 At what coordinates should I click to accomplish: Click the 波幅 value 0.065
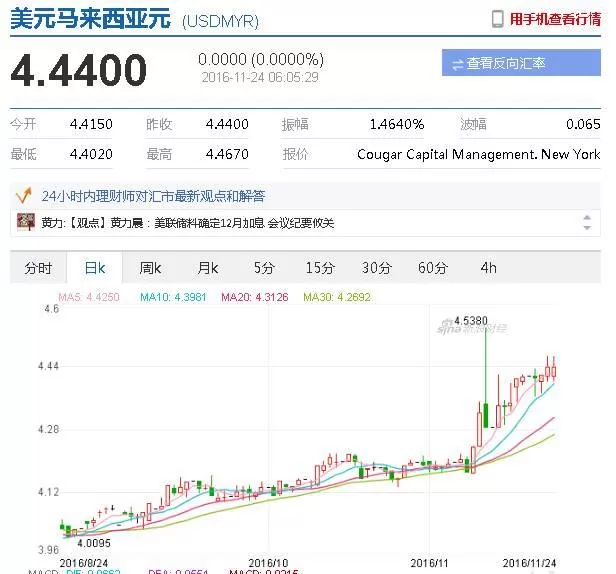click(583, 124)
